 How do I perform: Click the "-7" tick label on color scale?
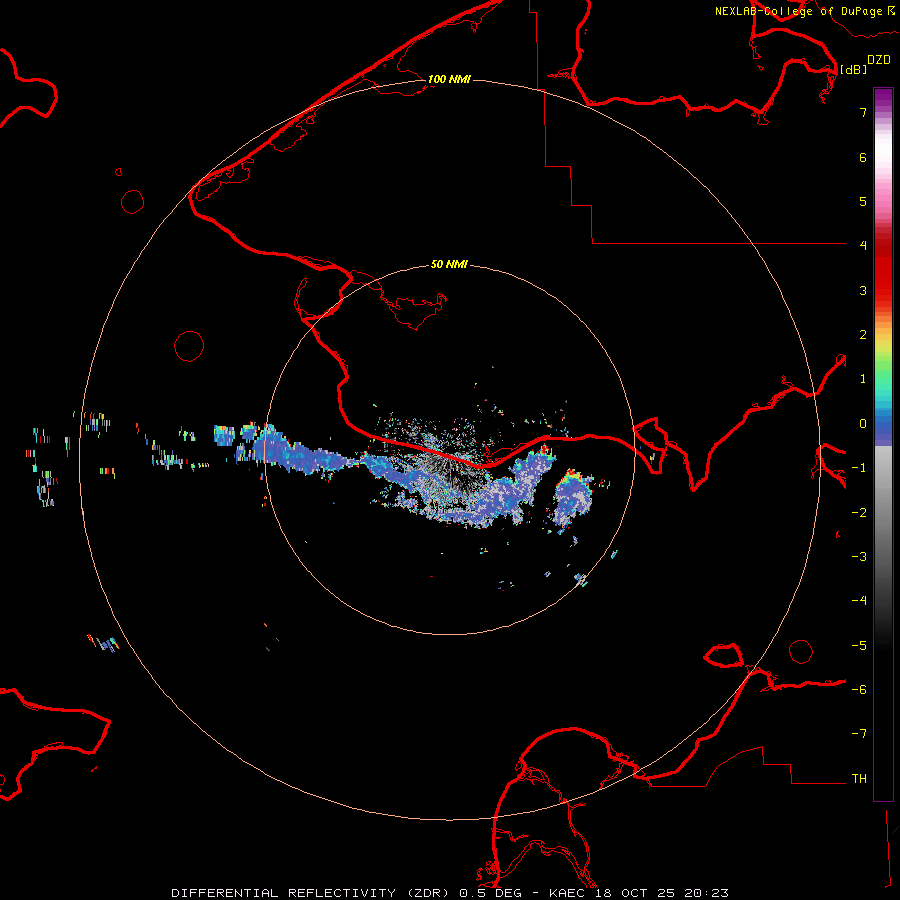[859, 734]
